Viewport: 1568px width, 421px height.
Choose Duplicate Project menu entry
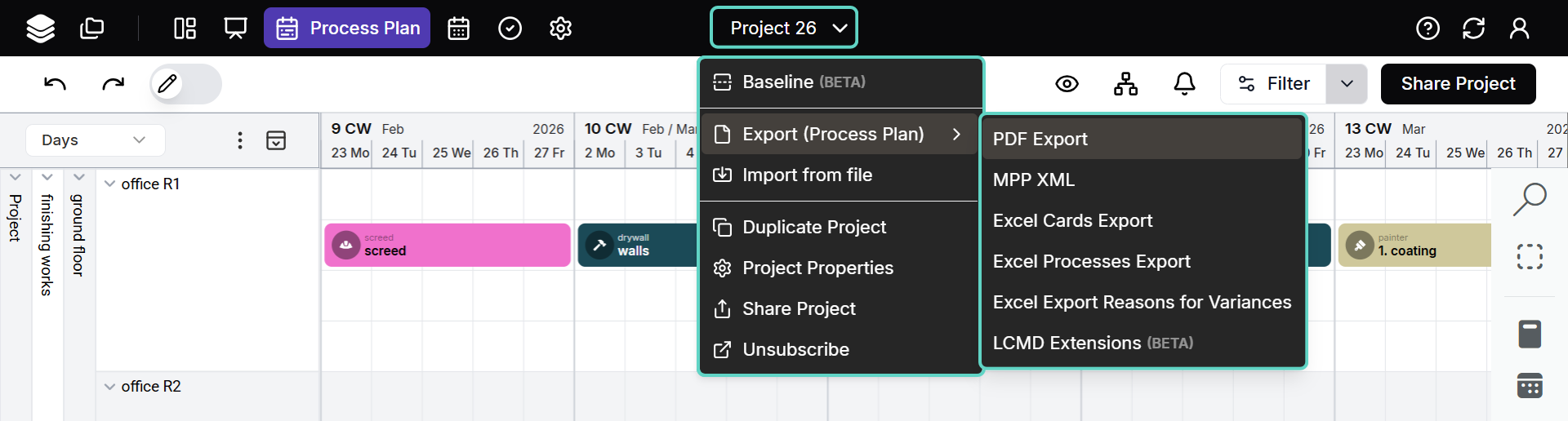814,227
